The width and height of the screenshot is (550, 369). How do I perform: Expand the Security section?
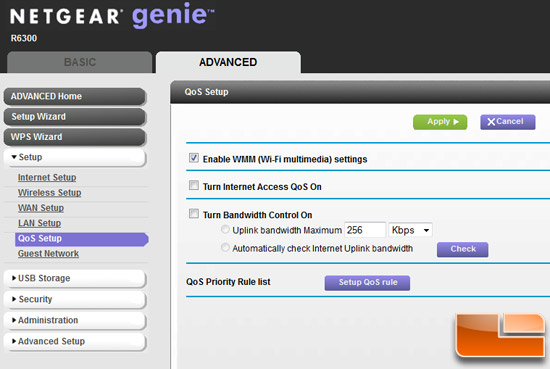(x=75, y=299)
